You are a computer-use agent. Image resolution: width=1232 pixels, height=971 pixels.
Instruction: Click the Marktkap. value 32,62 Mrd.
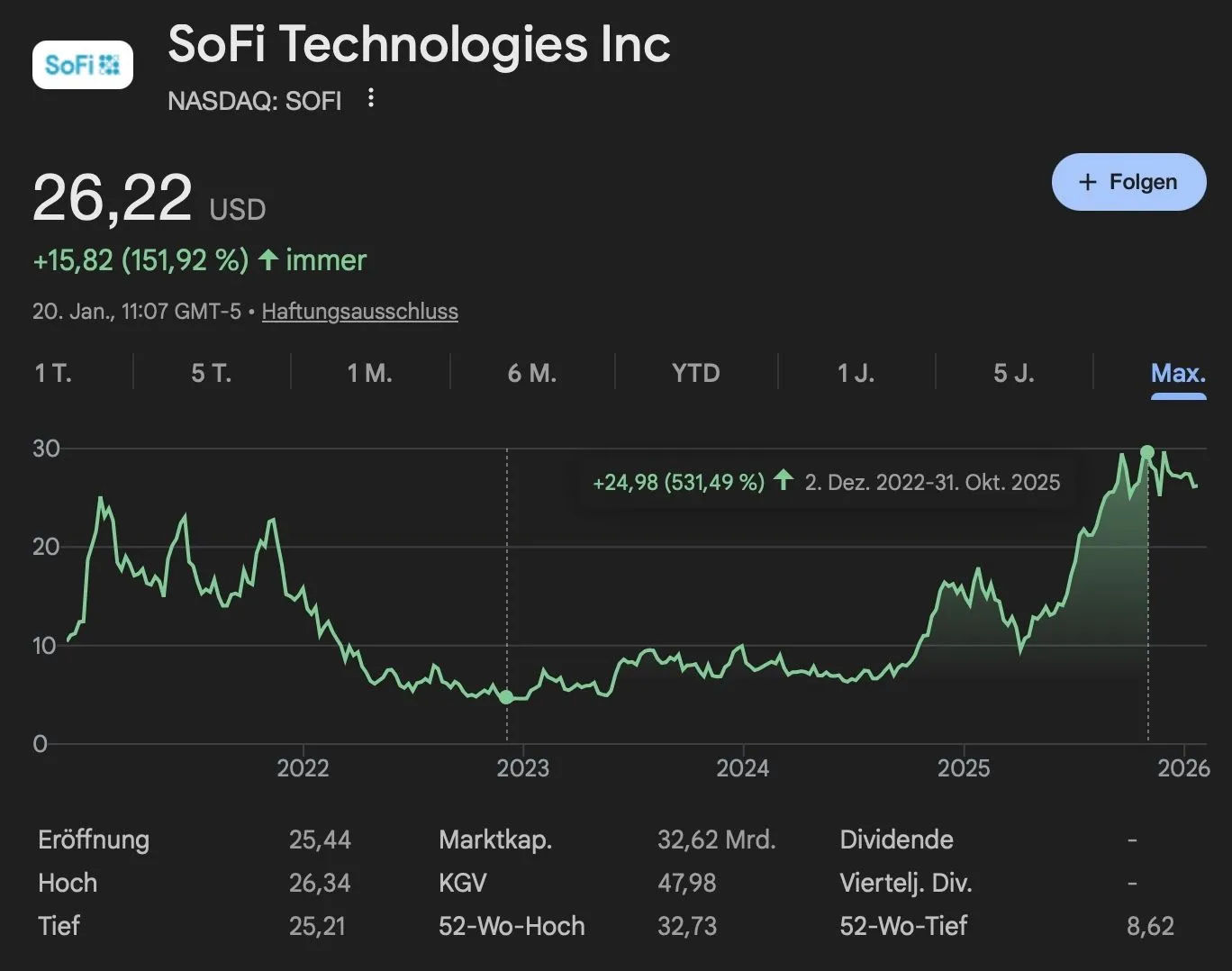pyautogui.click(x=716, y=839)
